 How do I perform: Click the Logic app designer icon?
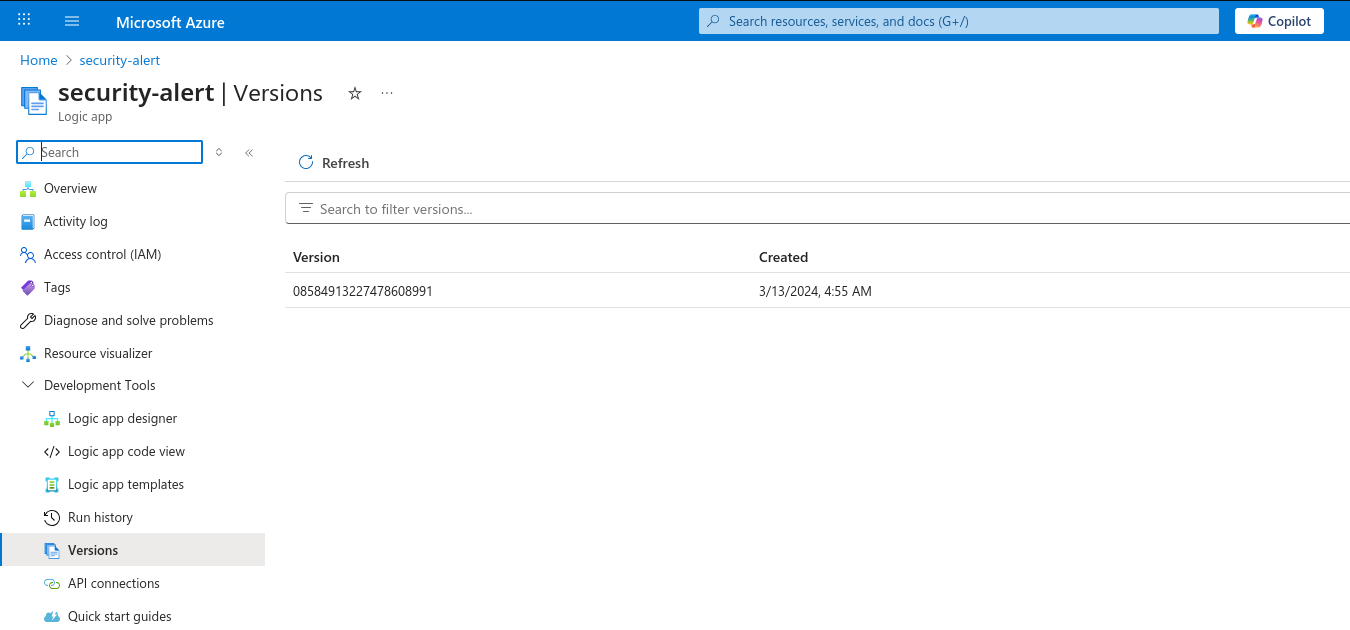pos(52,418)
